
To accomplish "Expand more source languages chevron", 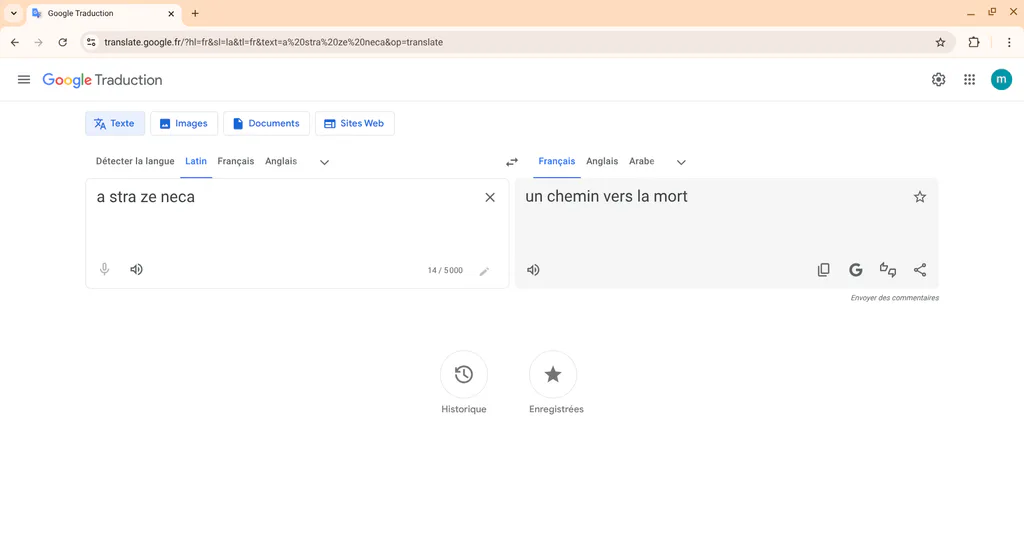I will (325, 162).
